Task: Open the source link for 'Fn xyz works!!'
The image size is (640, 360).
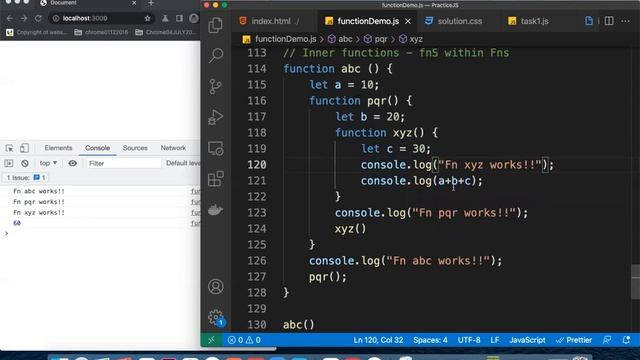Action: click(x=196, y=212)
